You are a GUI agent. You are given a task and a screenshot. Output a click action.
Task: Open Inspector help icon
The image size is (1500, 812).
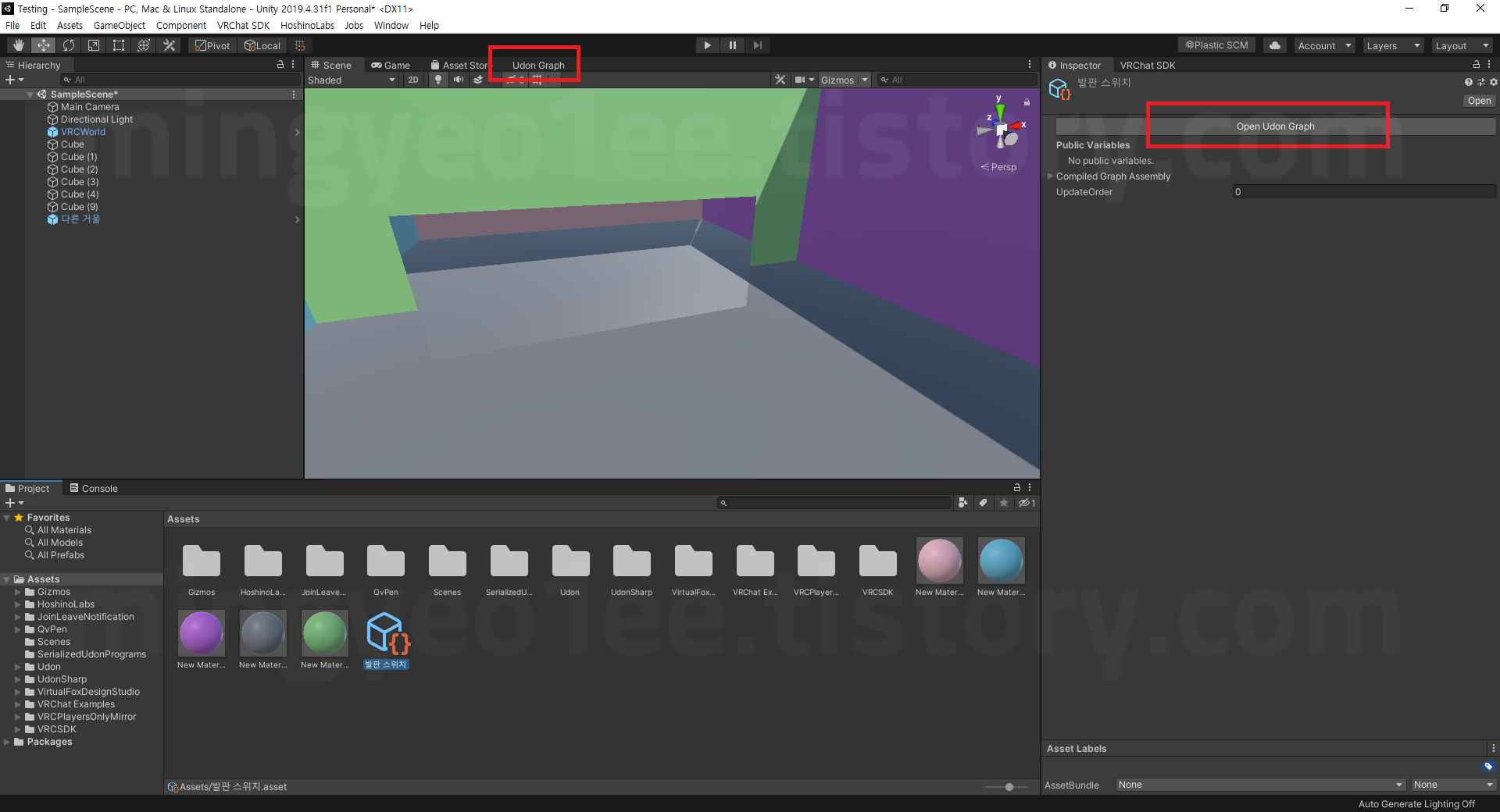coord(1468,82)
